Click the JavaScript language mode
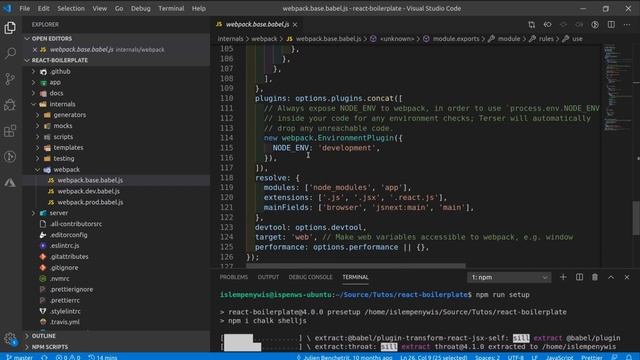Viewport: 640px width, 360px height. coord(560,357)
